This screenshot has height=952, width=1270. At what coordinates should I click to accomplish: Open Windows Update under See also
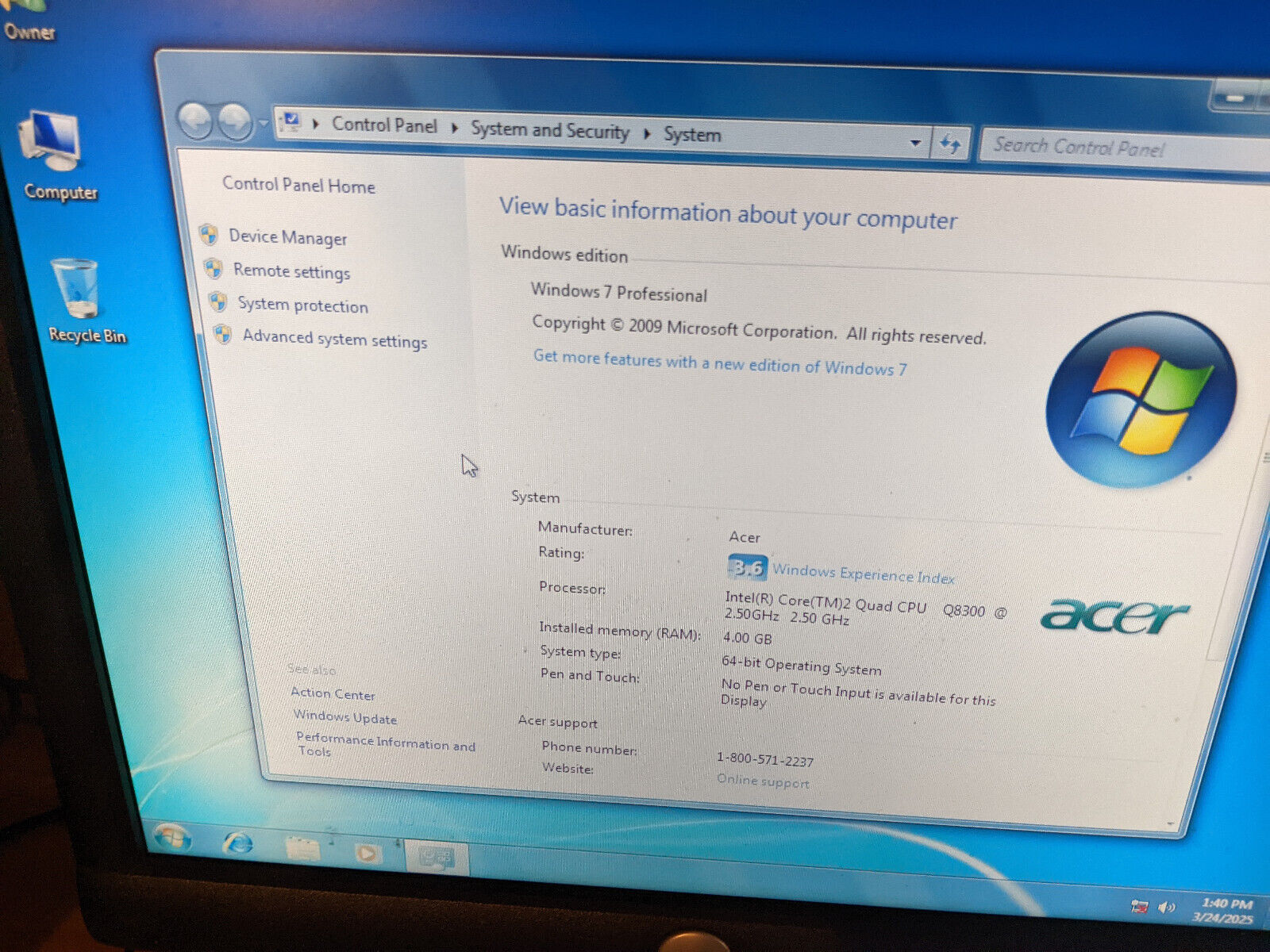pyautogui.click(x=345, y=717)
